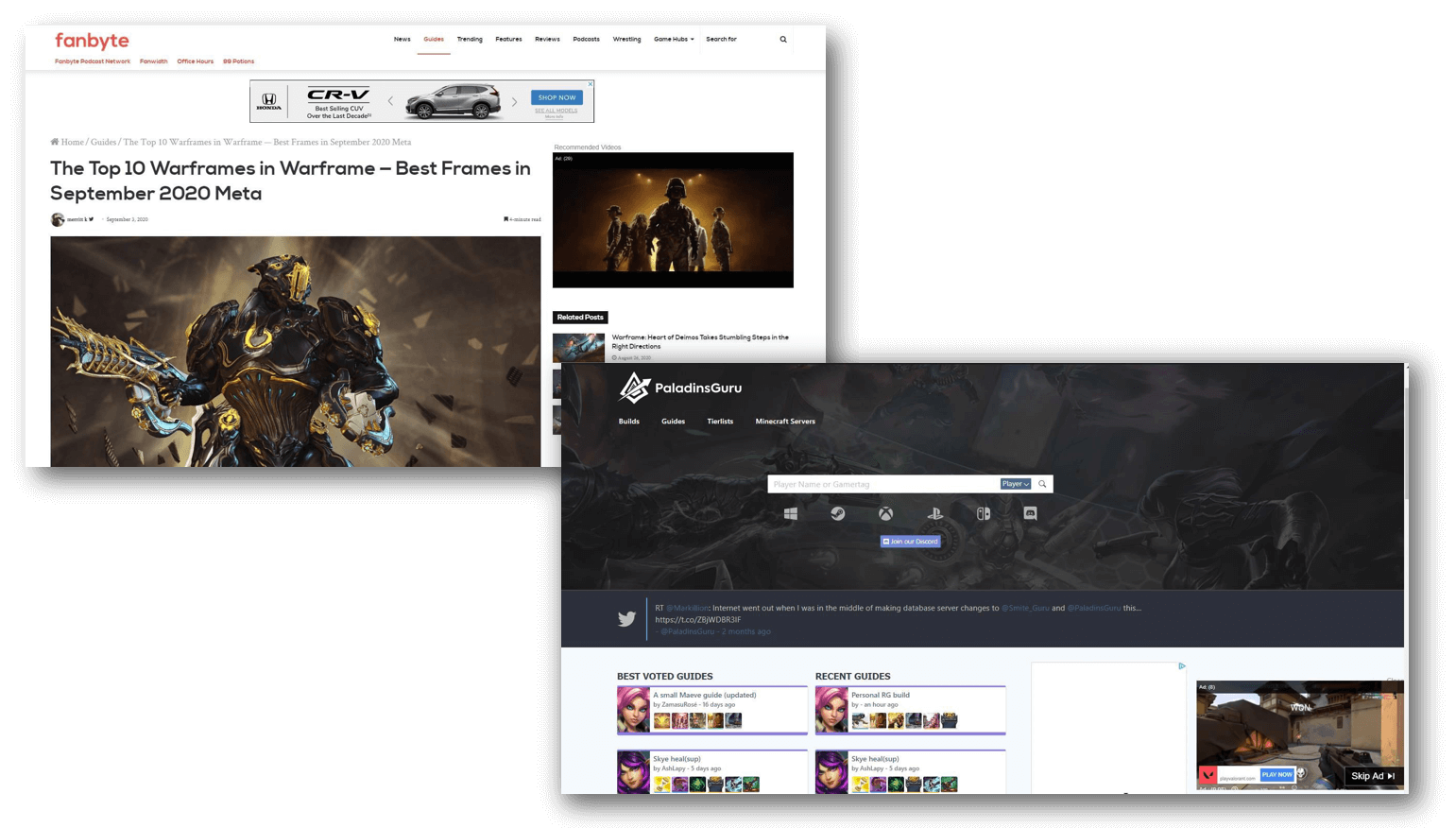Click the fanbyte Search for field
This screenshot has width=1456, height=828.
pos(737,40)
